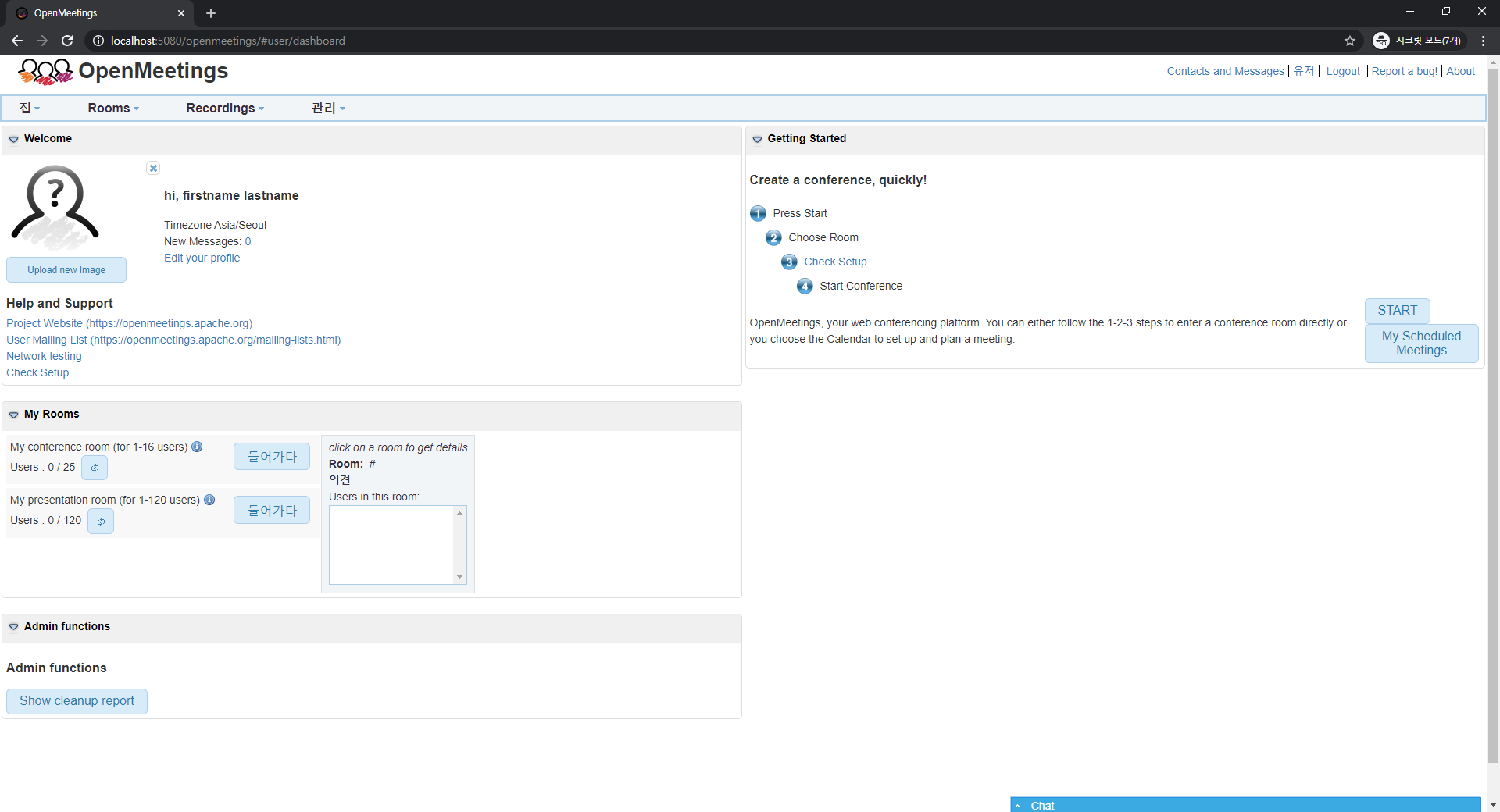Refresh user count for presentation room
The height and width of the screenshot is (812, 1500).
[101, 521]
